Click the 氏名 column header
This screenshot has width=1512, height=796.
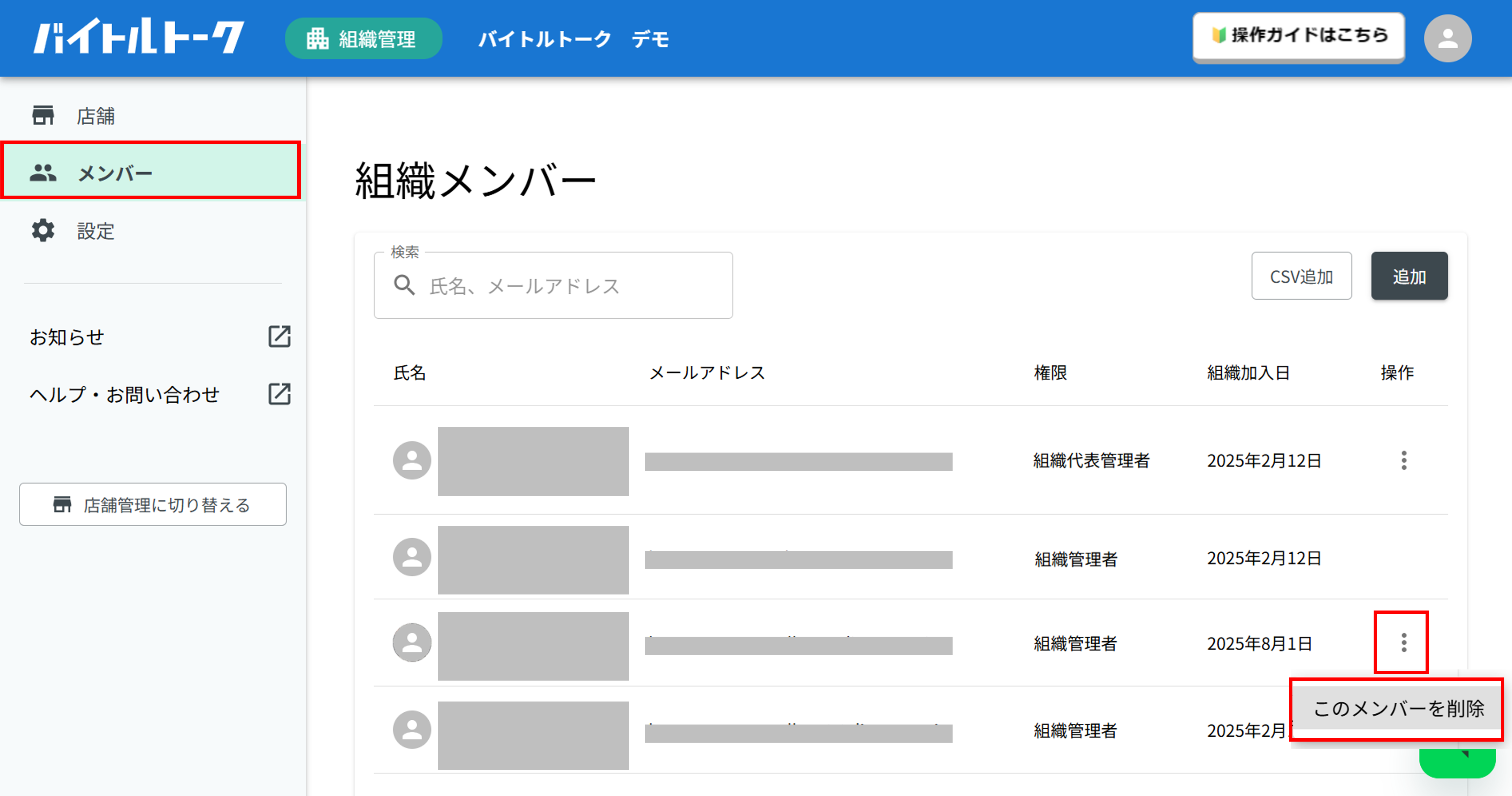(x=410, y=372)
